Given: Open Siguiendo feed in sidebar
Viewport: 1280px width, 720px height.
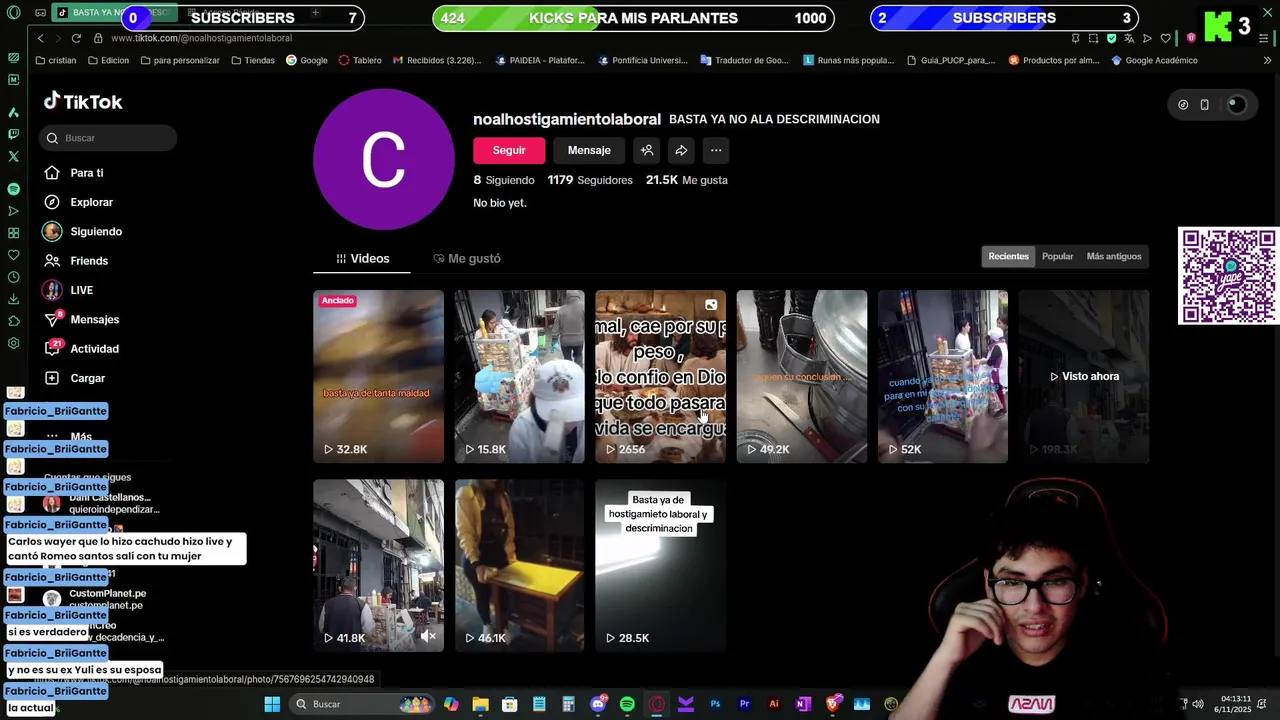Looking at the screenshot, I should pyautogui.click(x=82, y=231).
